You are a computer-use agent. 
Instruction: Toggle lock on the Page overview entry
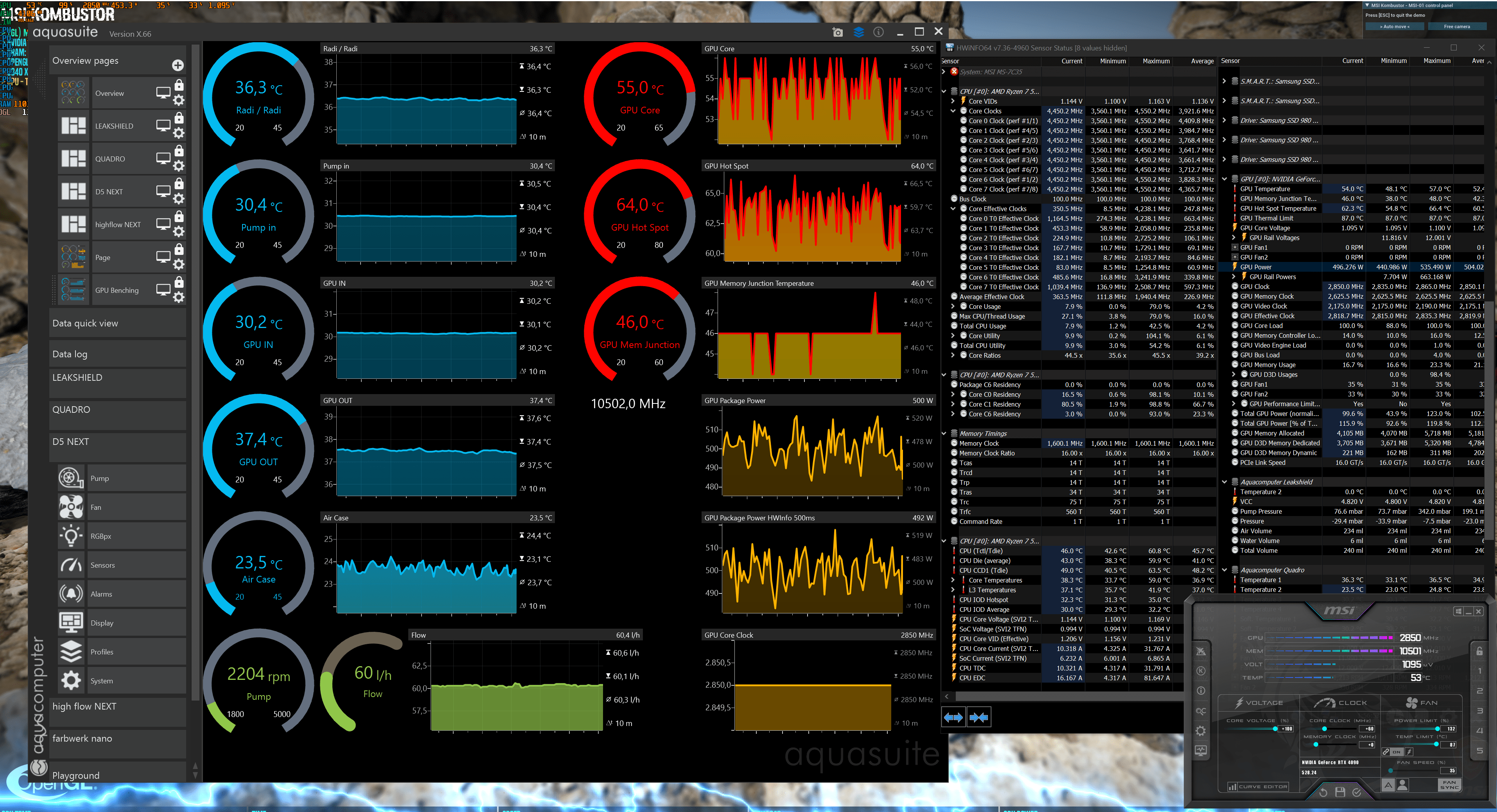coord(179,249)
